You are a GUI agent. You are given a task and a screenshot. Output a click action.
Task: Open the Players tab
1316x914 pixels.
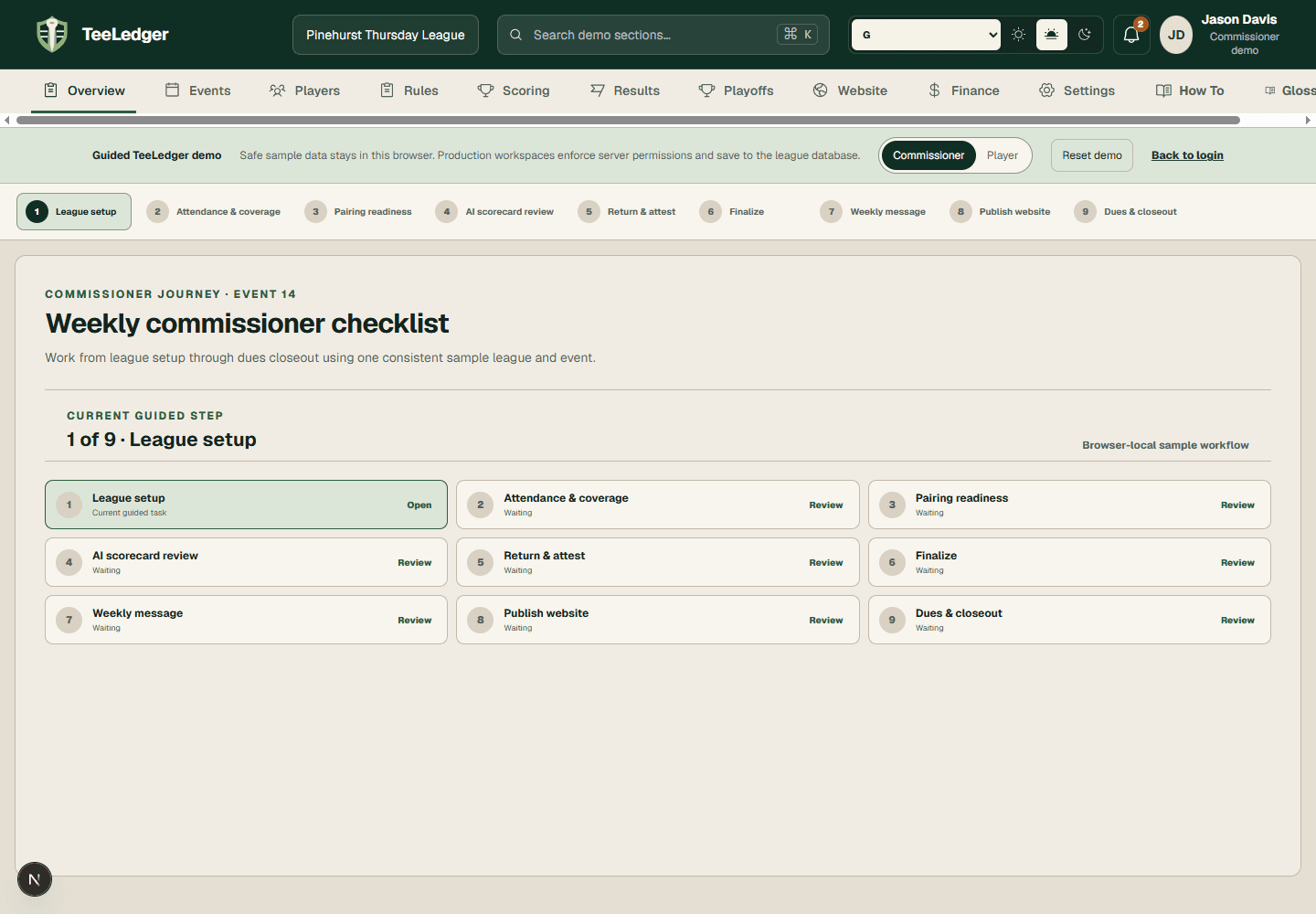click(304, 90)
